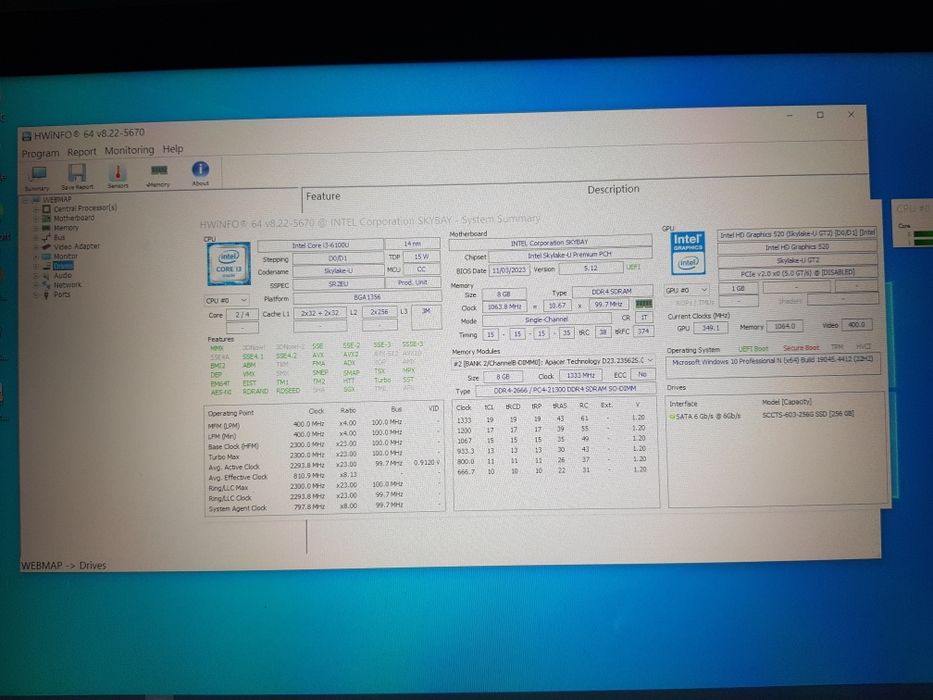Screen dimensions: 933x700
Task: Expand the Monitor tree node
Action: pos(36,257)
